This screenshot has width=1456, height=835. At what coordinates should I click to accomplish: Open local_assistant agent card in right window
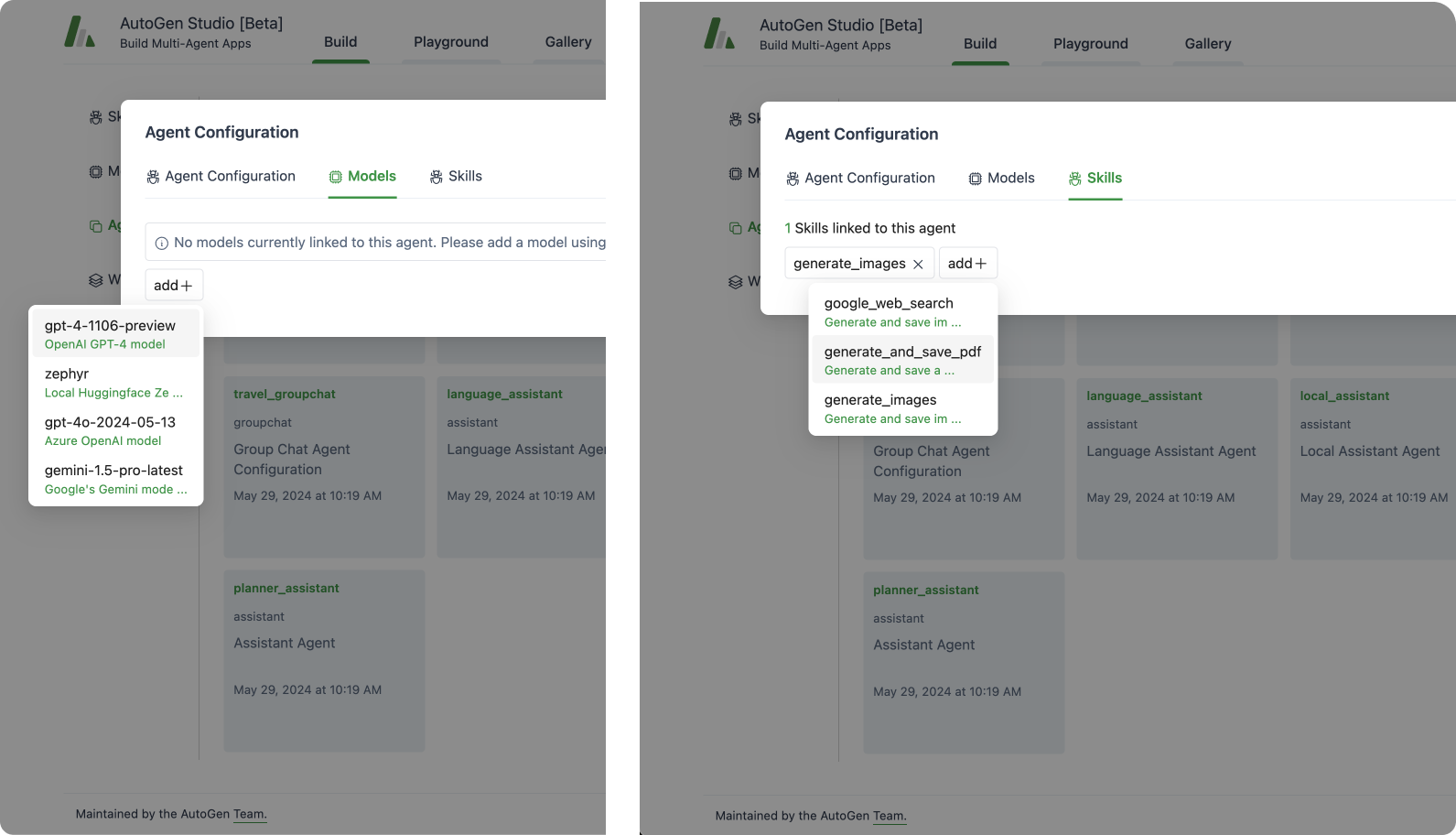[x=1373, y=469]
